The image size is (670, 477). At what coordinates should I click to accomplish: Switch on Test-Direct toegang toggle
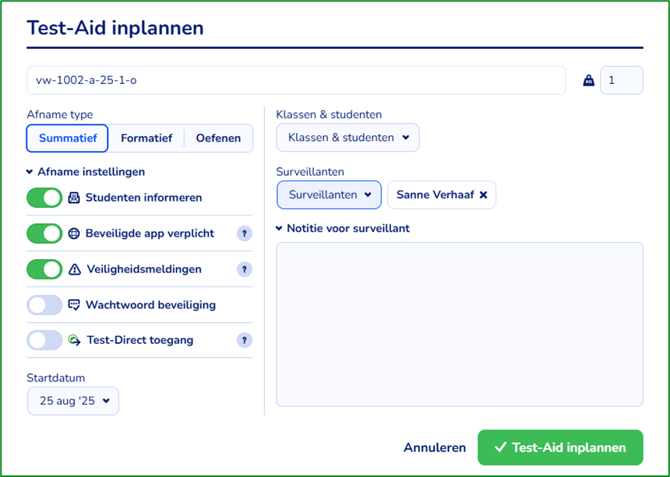click(x=45, y=340)
